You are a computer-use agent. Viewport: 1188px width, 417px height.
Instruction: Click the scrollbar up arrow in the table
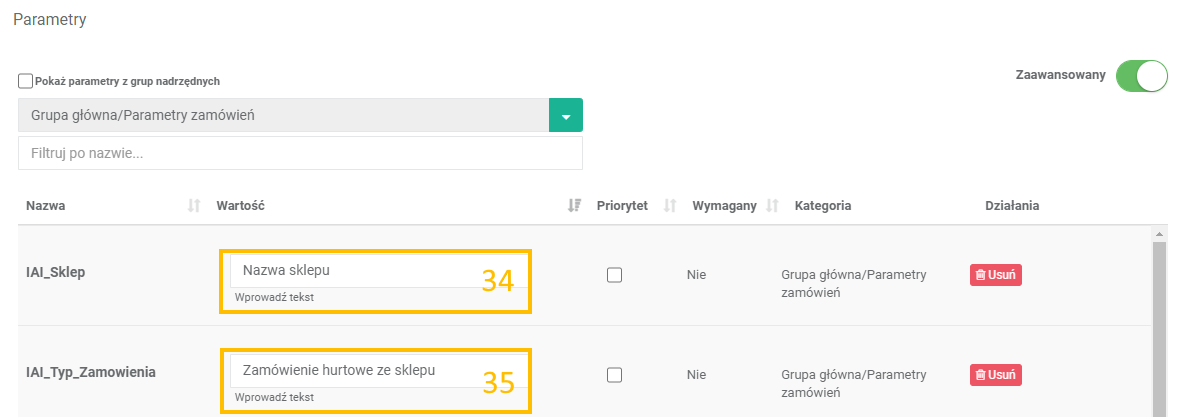(1159, 234)
